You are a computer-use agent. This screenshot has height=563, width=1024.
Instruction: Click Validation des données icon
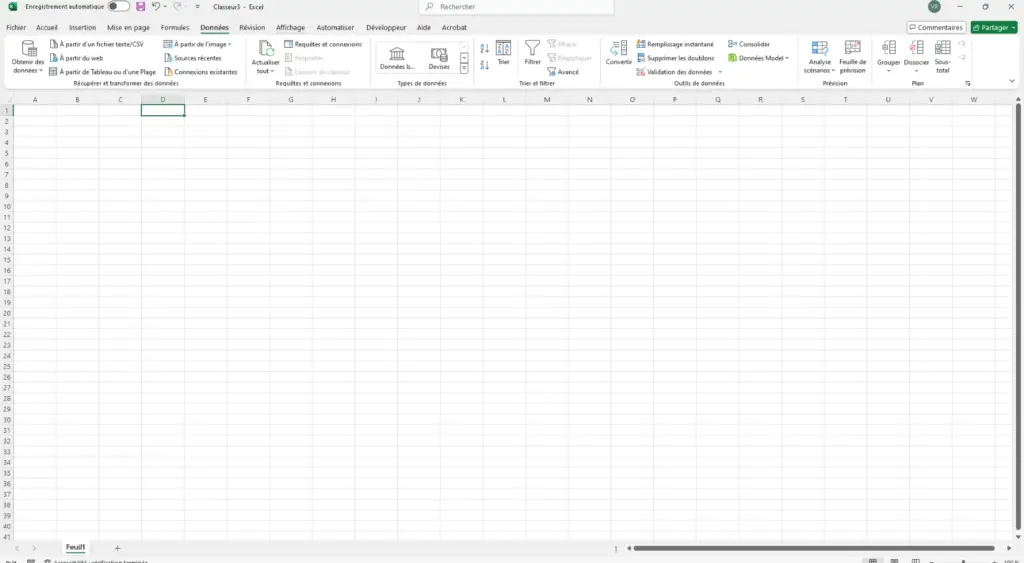pyautogui.click(x=641, y=72)
